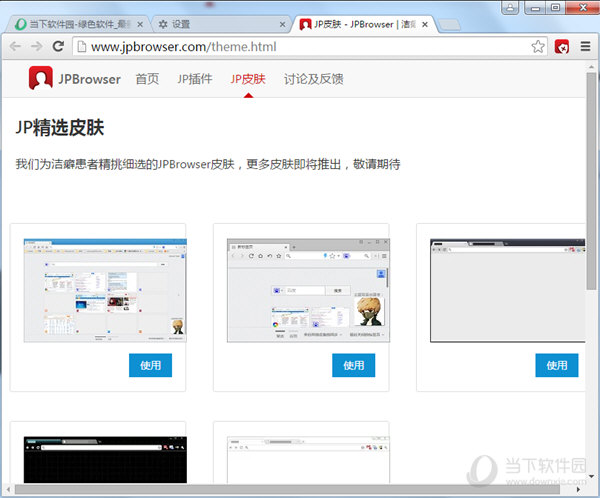Select JP皮肤 navigation item
600x498 pixels.
[x=248, y=79]
